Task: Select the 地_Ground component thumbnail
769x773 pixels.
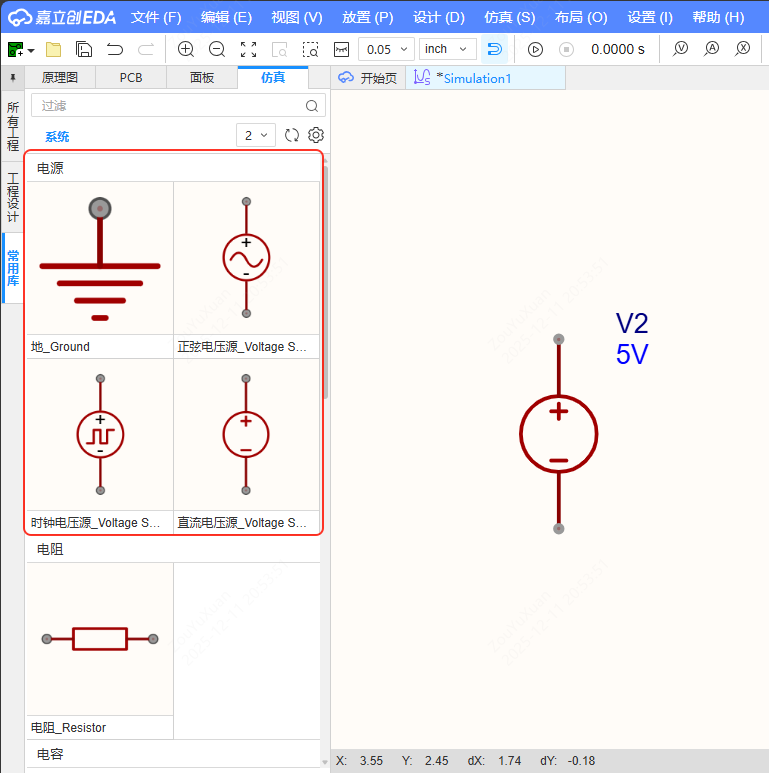Action: point(100,258)
